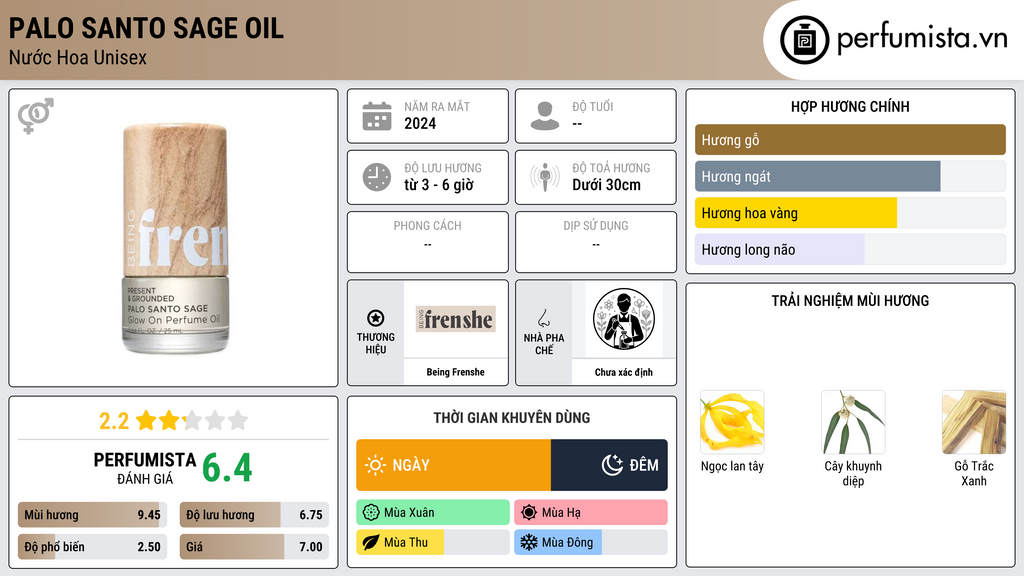Viewport: 1024px width, 576px height.
Task: Click the Thời gian khuyên dùng heading
Action: click(512, 418)
